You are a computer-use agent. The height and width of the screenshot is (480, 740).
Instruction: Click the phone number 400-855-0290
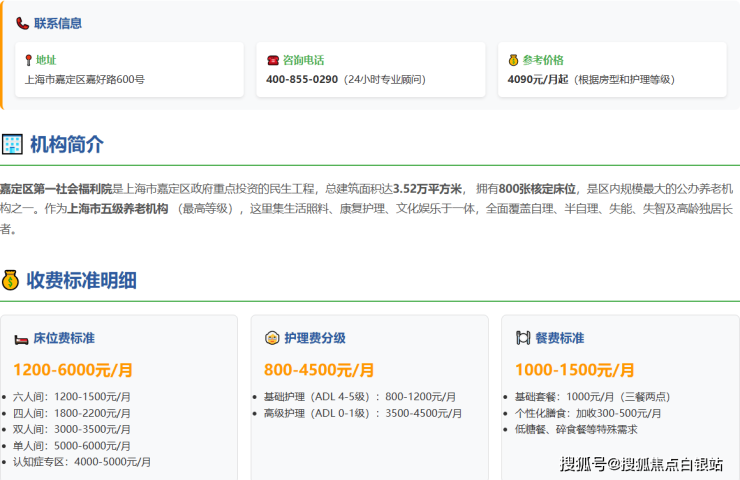[x=302, y=79]
